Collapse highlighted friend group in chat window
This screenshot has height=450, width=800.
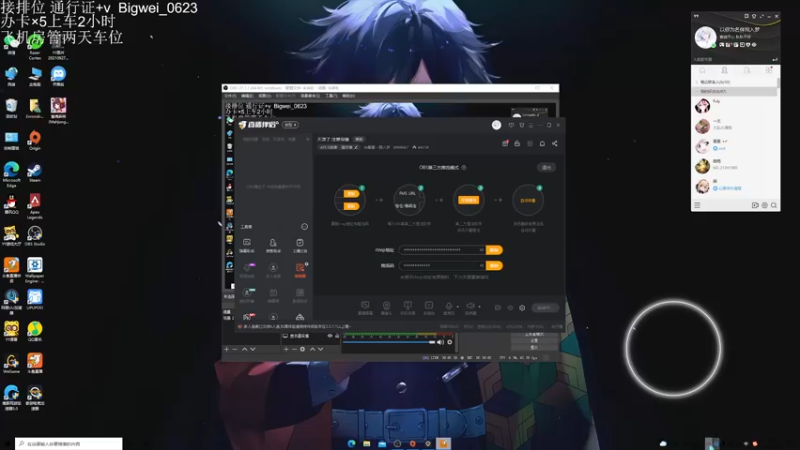click(697, 91)
